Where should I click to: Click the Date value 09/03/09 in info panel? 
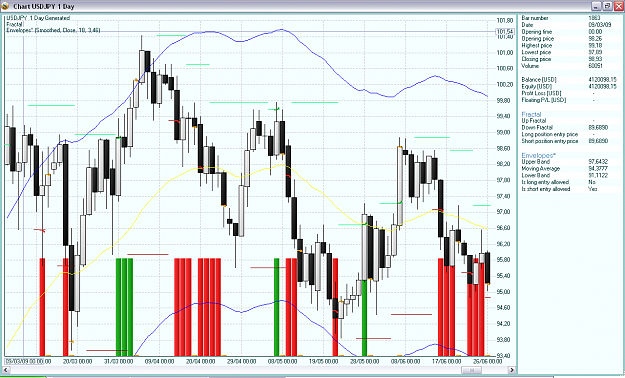pos(599,25)
